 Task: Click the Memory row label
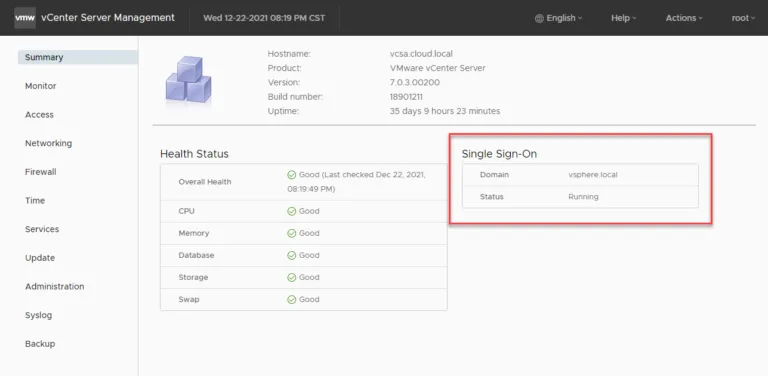[x=194, y=233]
